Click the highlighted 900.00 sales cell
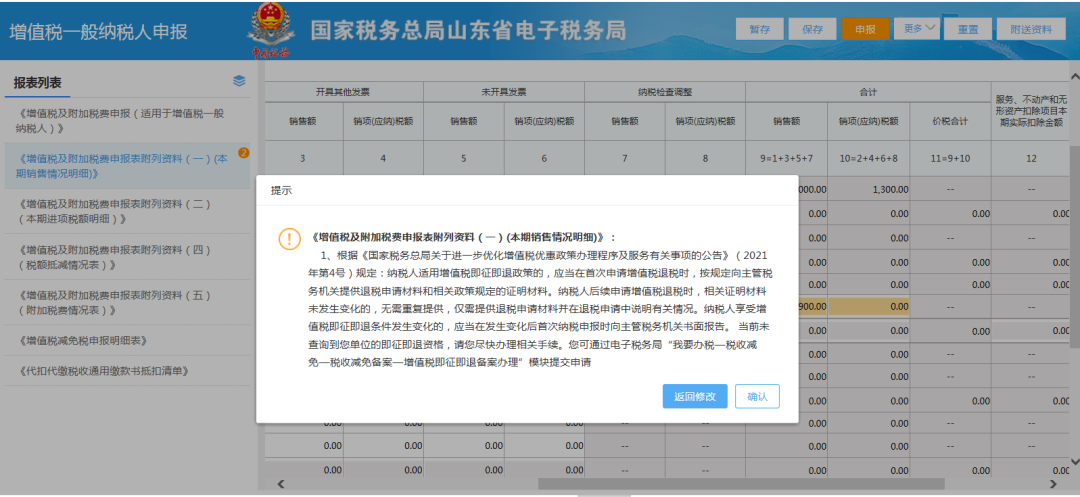 tap(813, 306)
